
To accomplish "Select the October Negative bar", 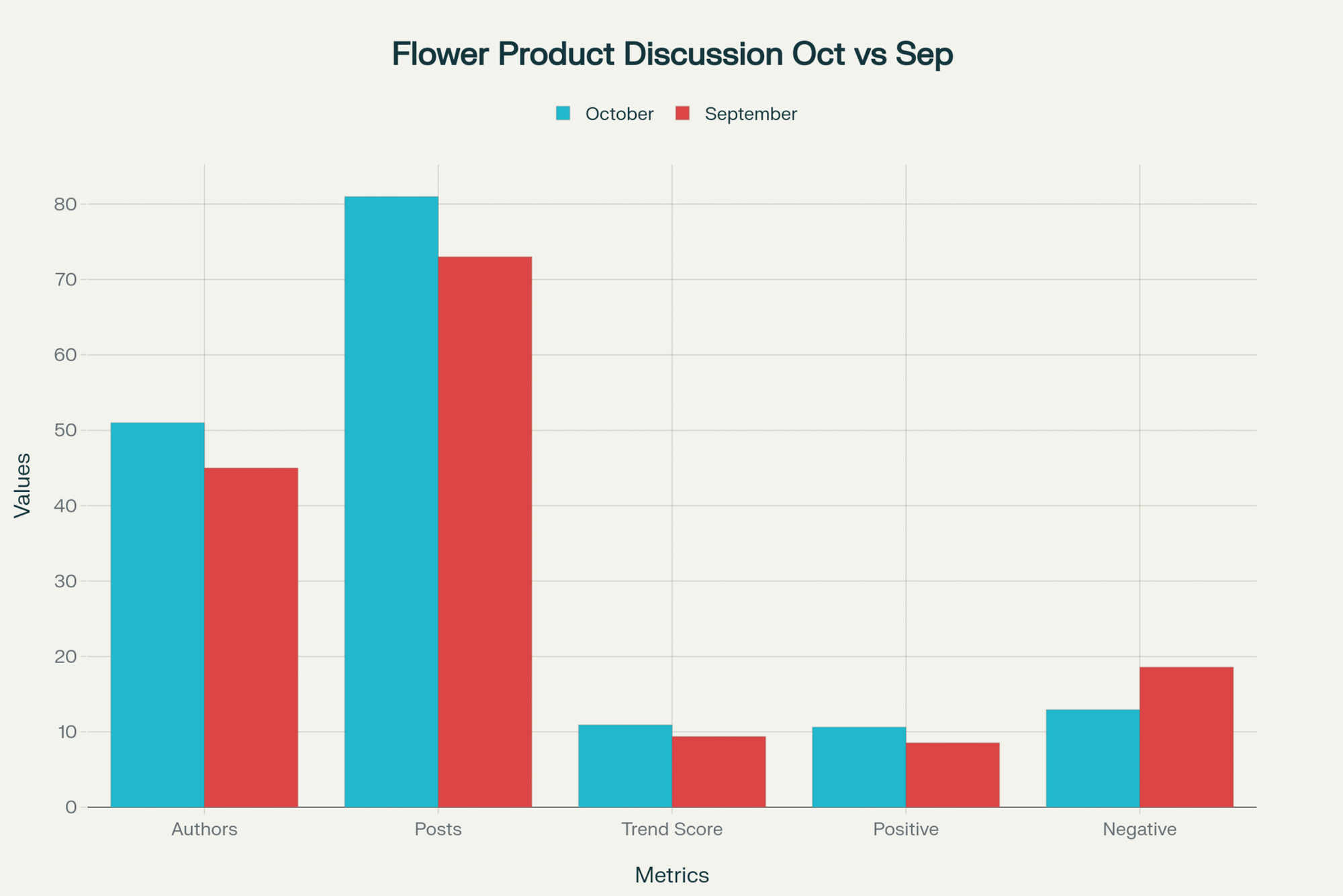I will pos(1093,758).
